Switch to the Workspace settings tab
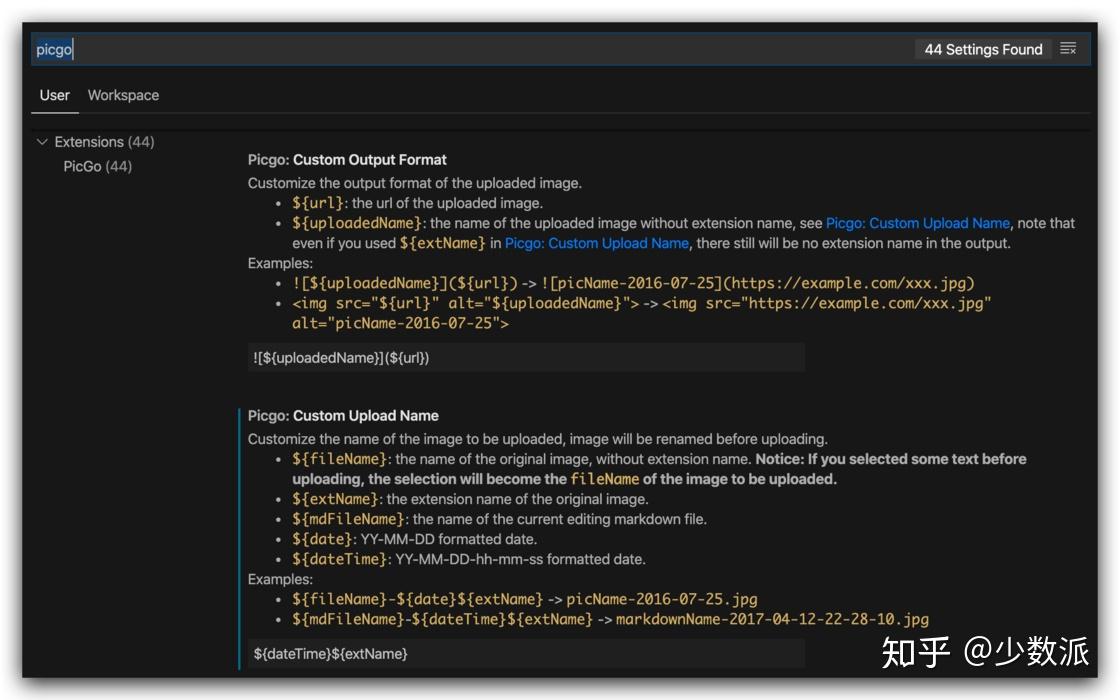The image size is (1120, 700). click(x=123, y=95)
